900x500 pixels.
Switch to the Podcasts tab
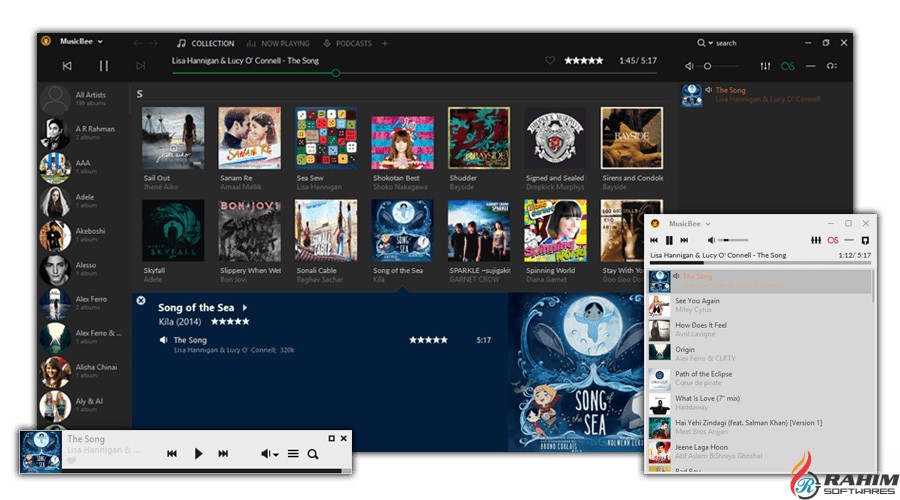(347, 43)
